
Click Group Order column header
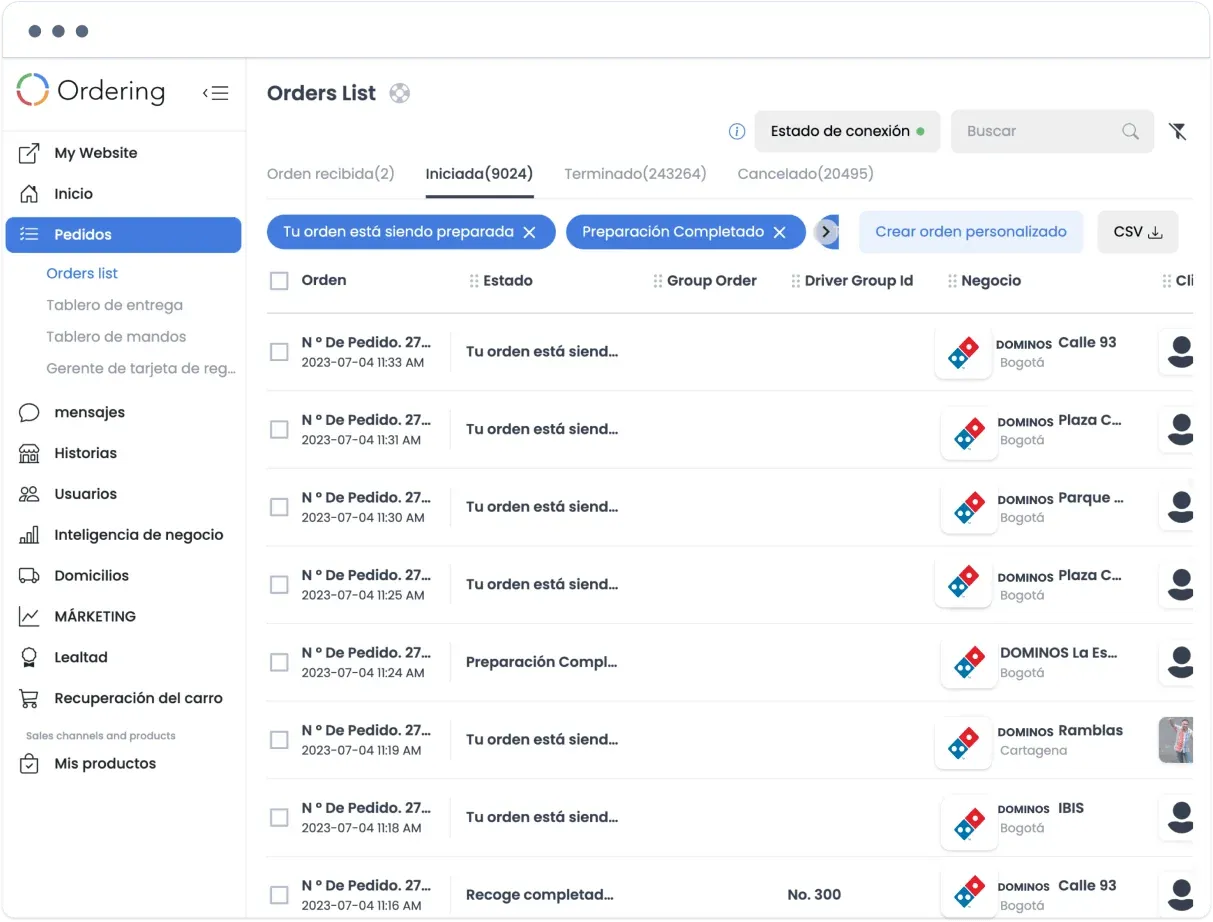coord(711,281)
